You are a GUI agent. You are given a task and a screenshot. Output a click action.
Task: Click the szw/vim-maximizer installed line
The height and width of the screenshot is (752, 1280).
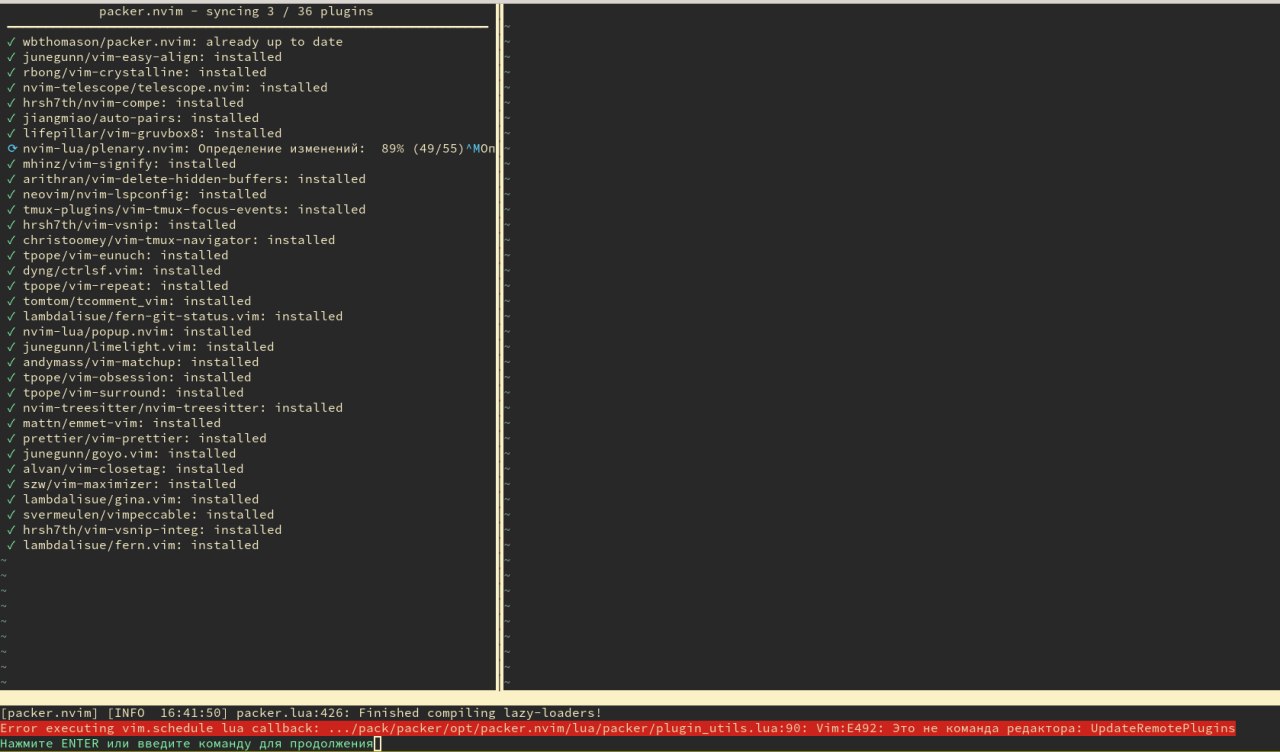click(121, 484)
